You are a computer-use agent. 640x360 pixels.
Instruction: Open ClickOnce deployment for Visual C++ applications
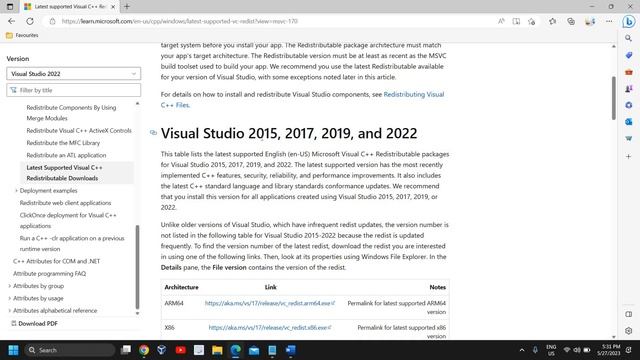click(x=68, y=220)
